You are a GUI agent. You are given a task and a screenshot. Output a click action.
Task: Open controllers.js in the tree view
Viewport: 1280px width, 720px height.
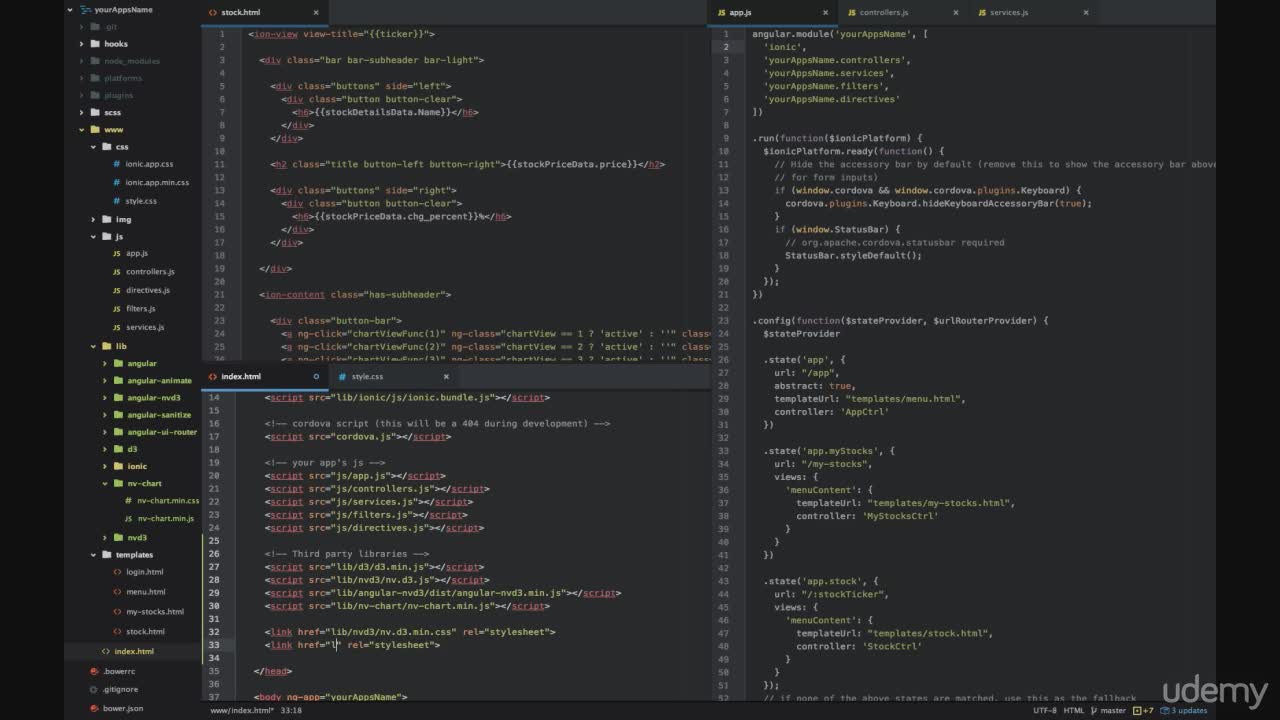coord(150,272)
